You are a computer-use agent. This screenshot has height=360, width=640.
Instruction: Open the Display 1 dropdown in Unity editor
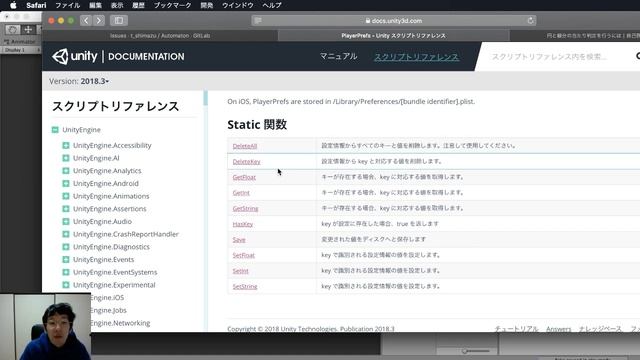(x=21, y=50)
